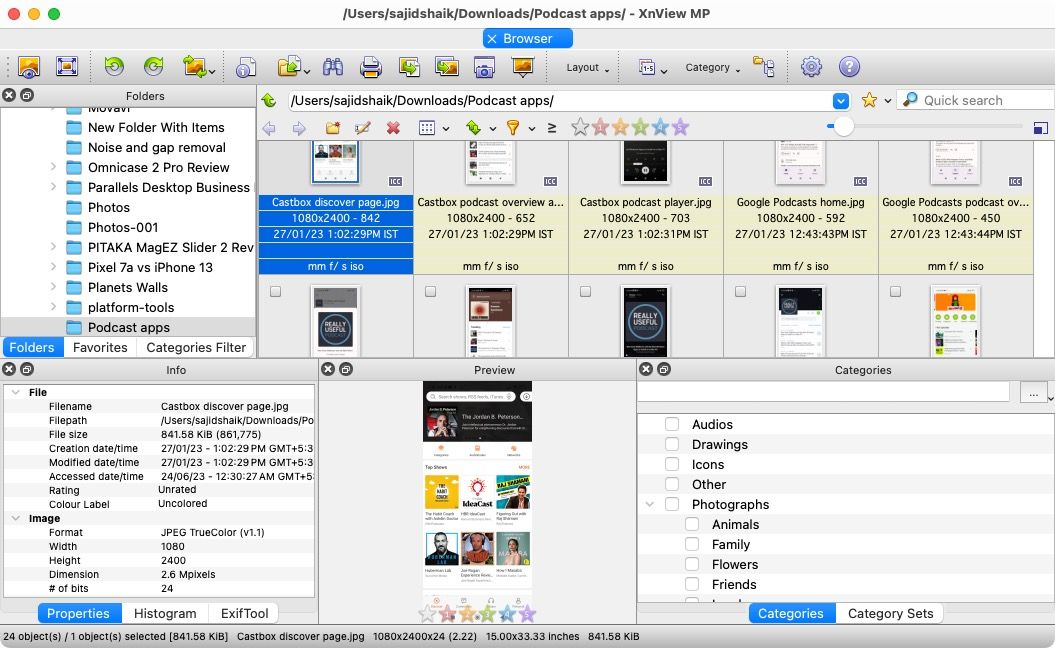Viewport: 1055px width, 648px height.
Task: Rotate the selected image counter-clockwise
Action: pyautogui.click(x=114, y=67)
